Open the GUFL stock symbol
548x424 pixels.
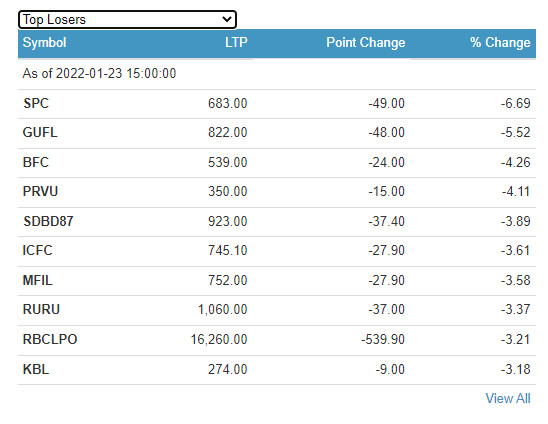tap(40, 132)
